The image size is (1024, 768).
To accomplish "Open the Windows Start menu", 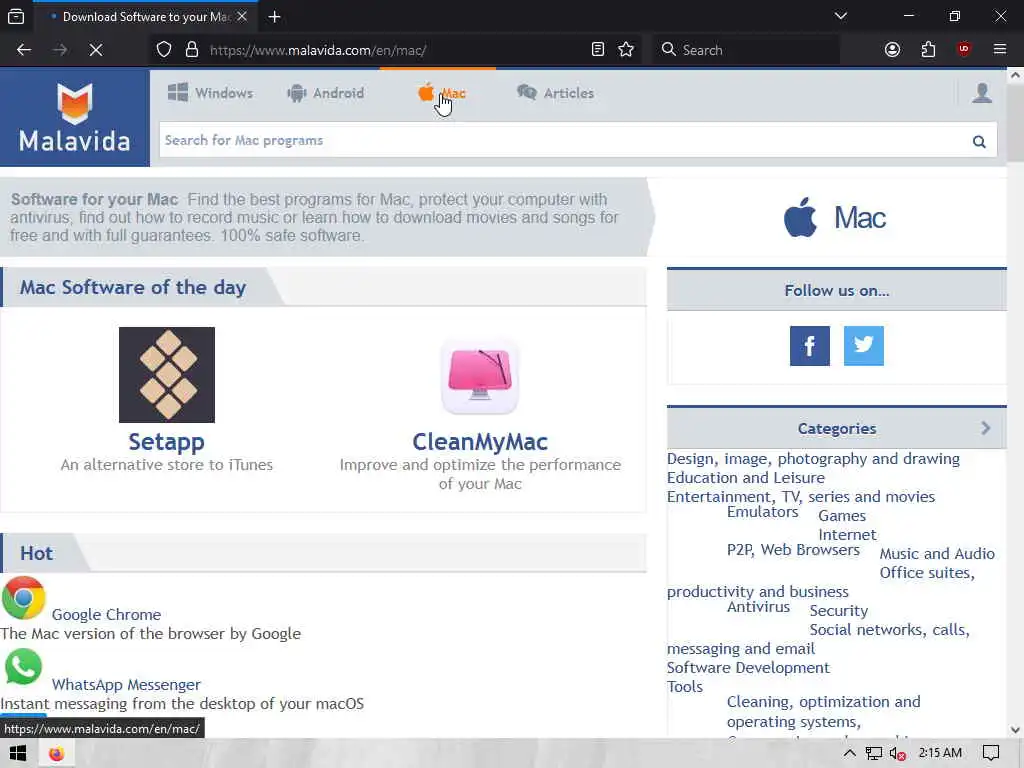I will click(18, 754).
